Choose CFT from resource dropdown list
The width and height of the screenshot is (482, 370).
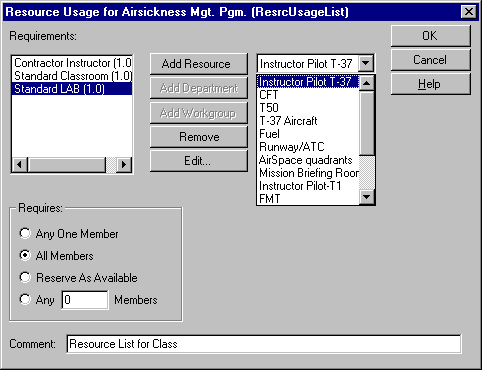tap(308, 95)
